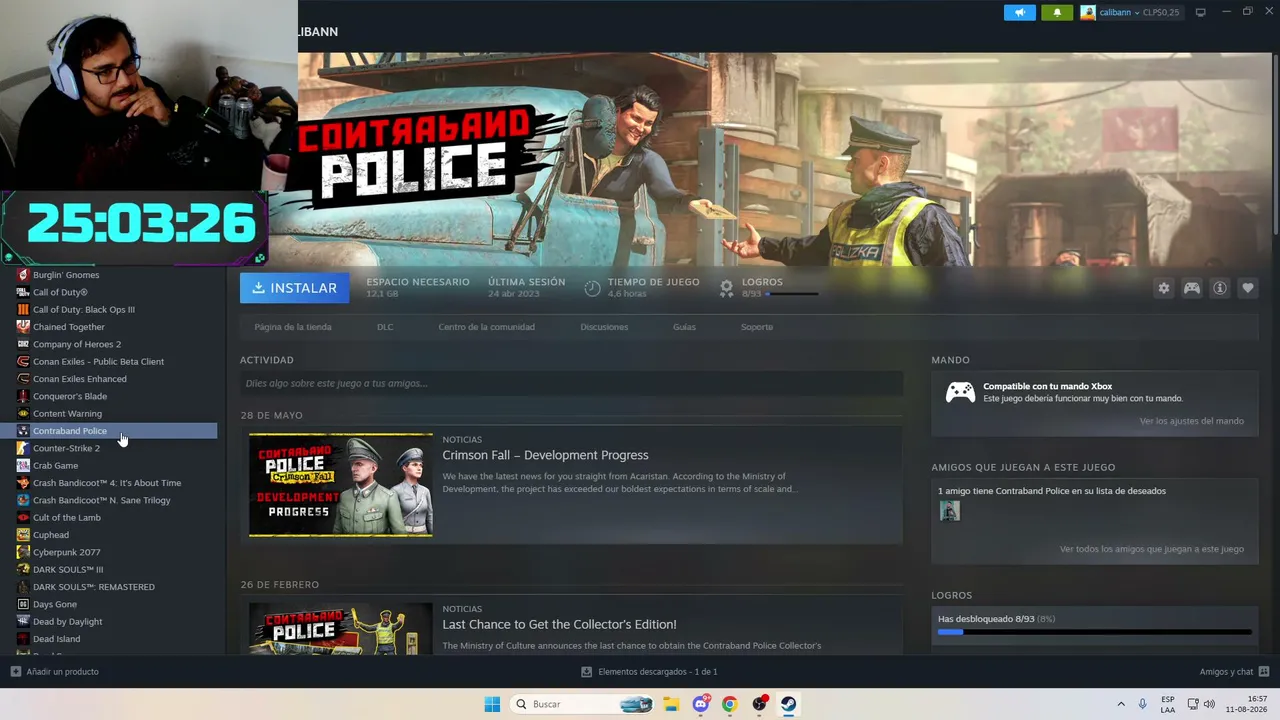Open the Guías tab

coord(684,327)
